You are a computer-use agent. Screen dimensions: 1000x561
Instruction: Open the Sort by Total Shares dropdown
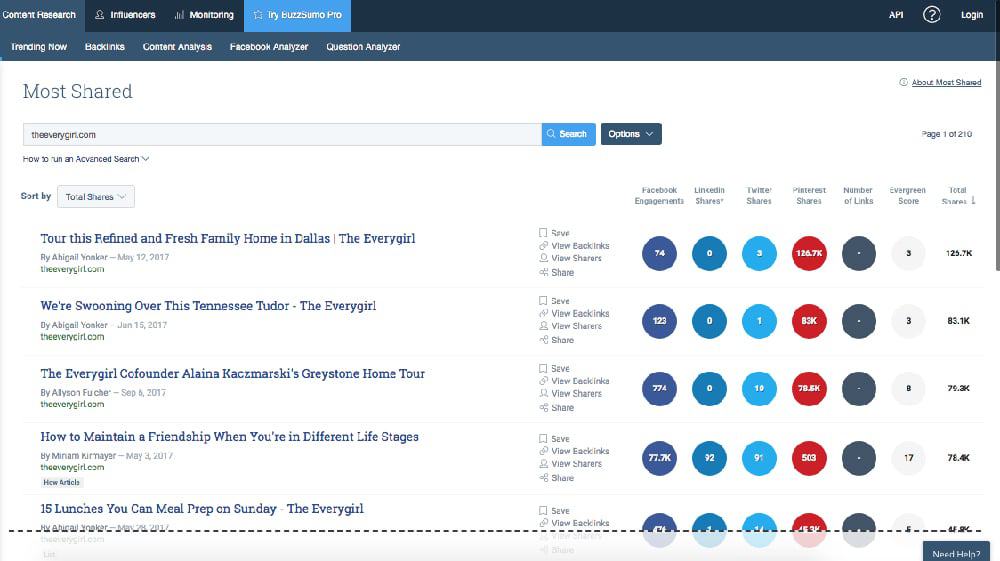click(x=96, y=196)
